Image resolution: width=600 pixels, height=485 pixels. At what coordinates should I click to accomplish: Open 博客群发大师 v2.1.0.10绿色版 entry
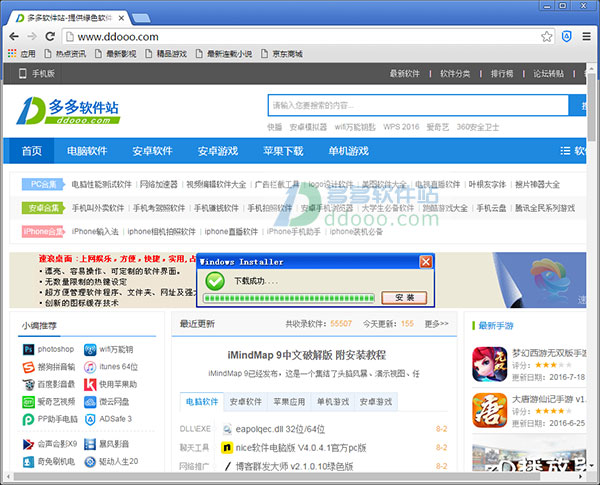[x=294, y=466]
